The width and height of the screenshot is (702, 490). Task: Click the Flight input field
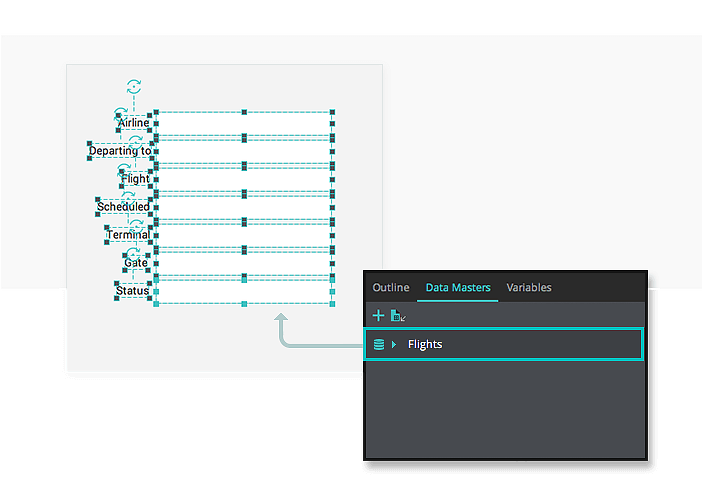(x=244, y=180)
